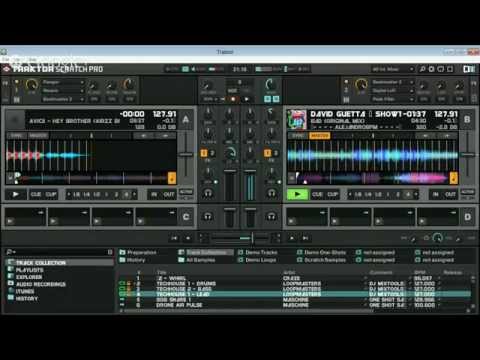Jump crossfader fully left with skip button
The image size is (480, 360).
tap(174, 238)
